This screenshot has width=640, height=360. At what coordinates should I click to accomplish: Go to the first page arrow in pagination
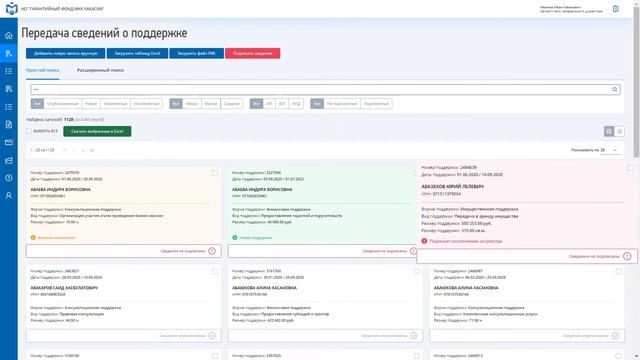tap(64, 150)
